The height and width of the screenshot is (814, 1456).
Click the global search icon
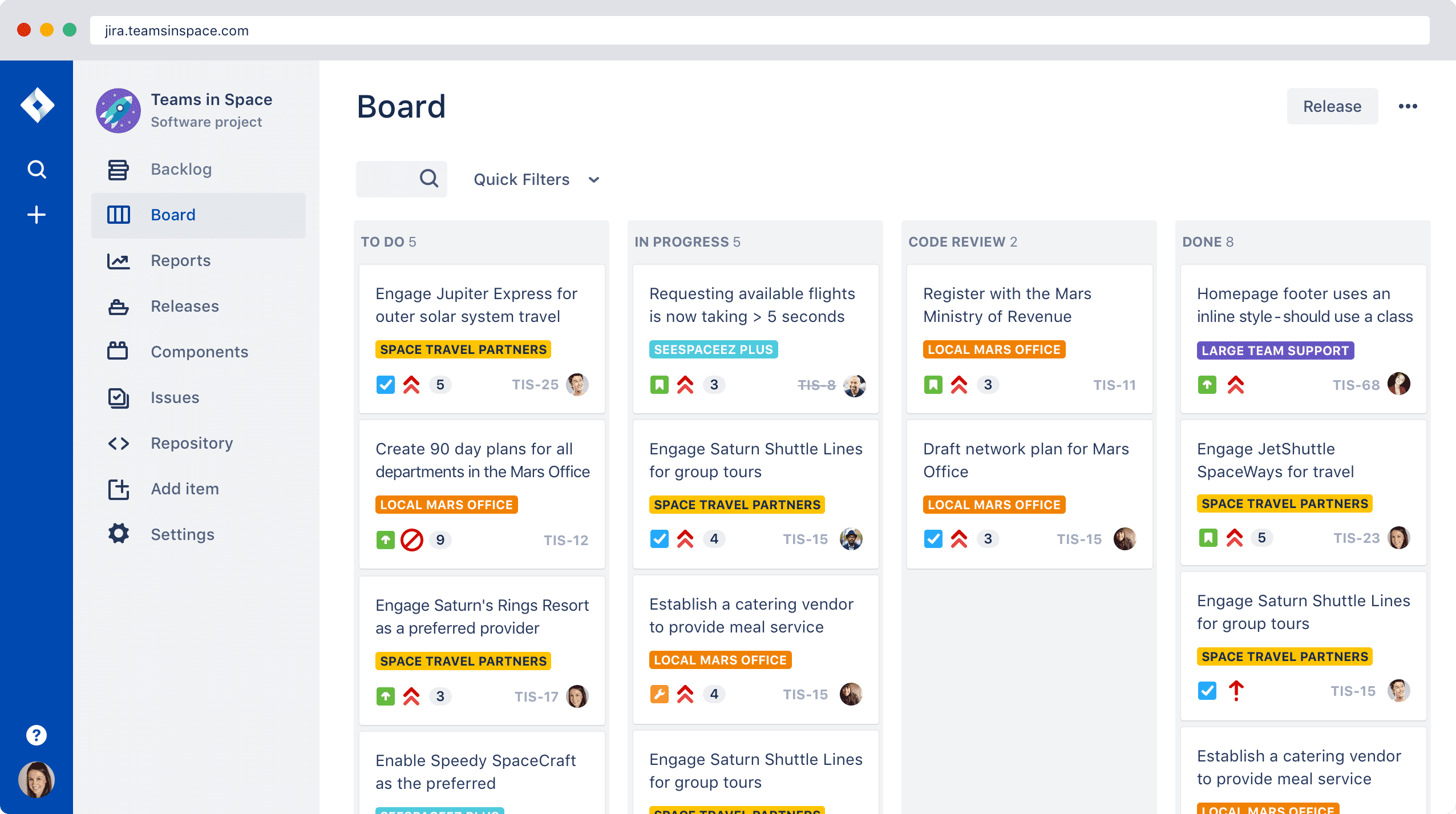coord(36,169)
